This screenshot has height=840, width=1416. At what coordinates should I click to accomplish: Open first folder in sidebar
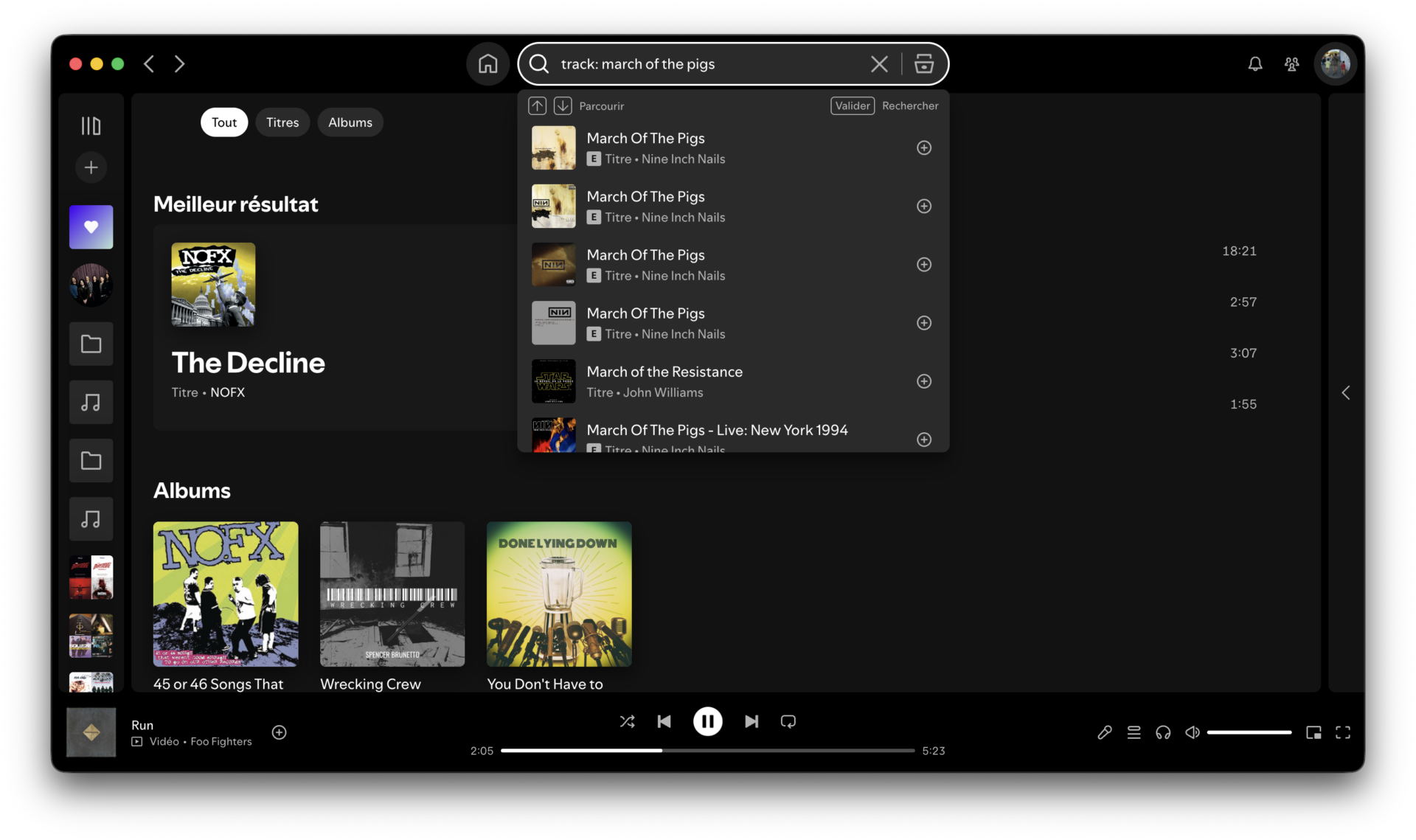pyautogui.click(x=91, y=344)
